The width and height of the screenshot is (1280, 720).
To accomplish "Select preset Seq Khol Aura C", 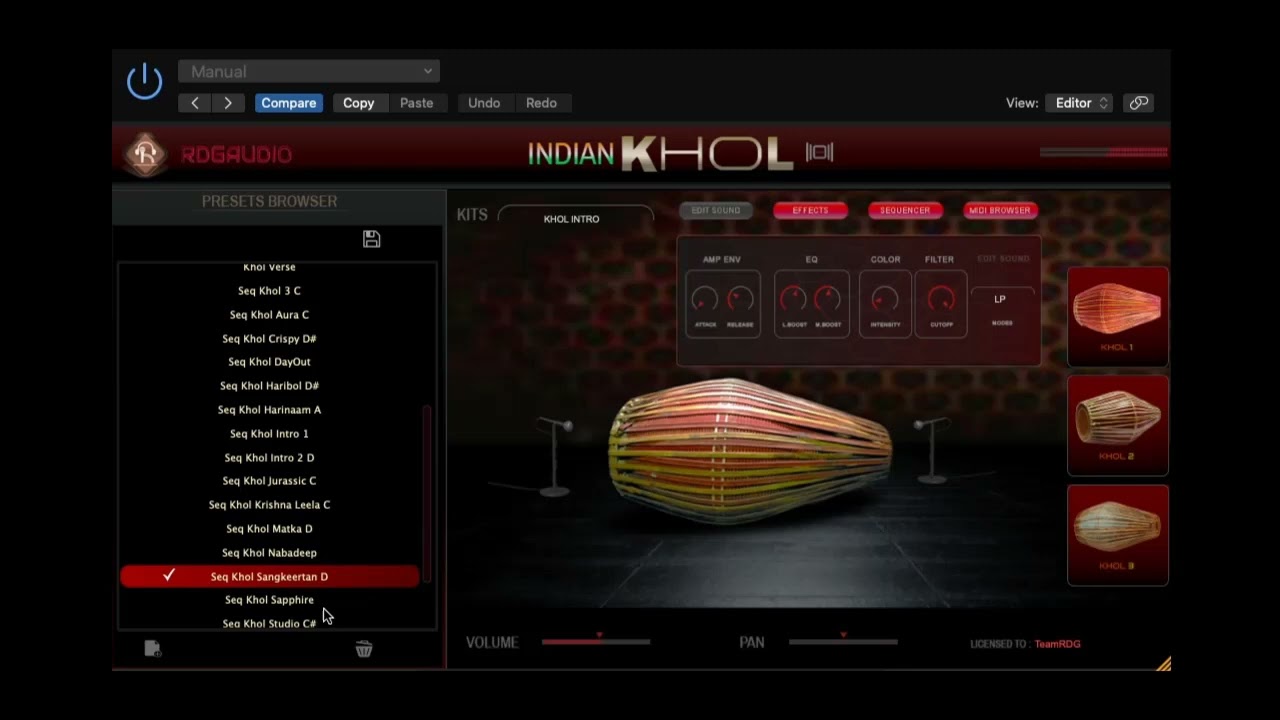I will (x=269, y=315).
